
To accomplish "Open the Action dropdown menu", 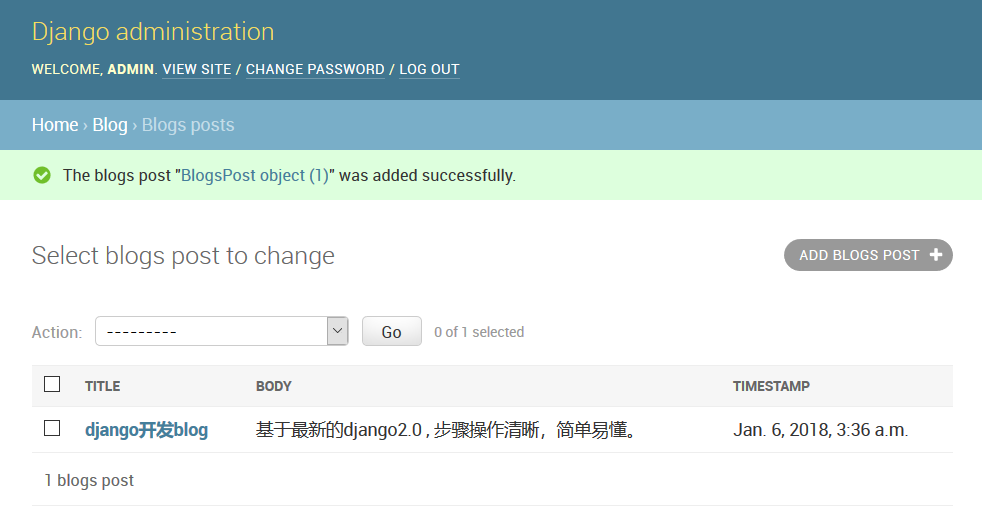I will [x=220, y=331].
